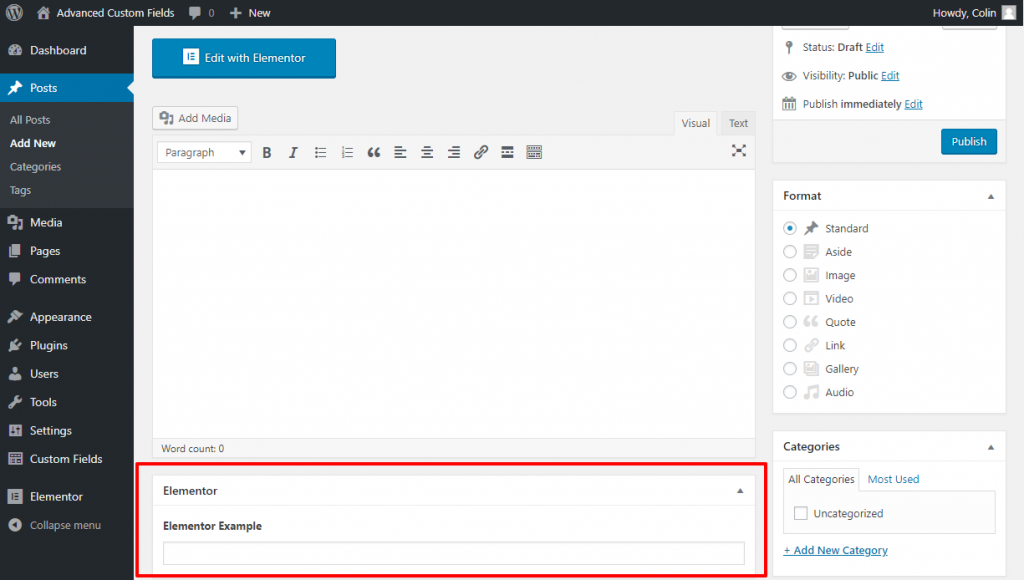
Task: Choose the Video post format
Action: [790, 299]
